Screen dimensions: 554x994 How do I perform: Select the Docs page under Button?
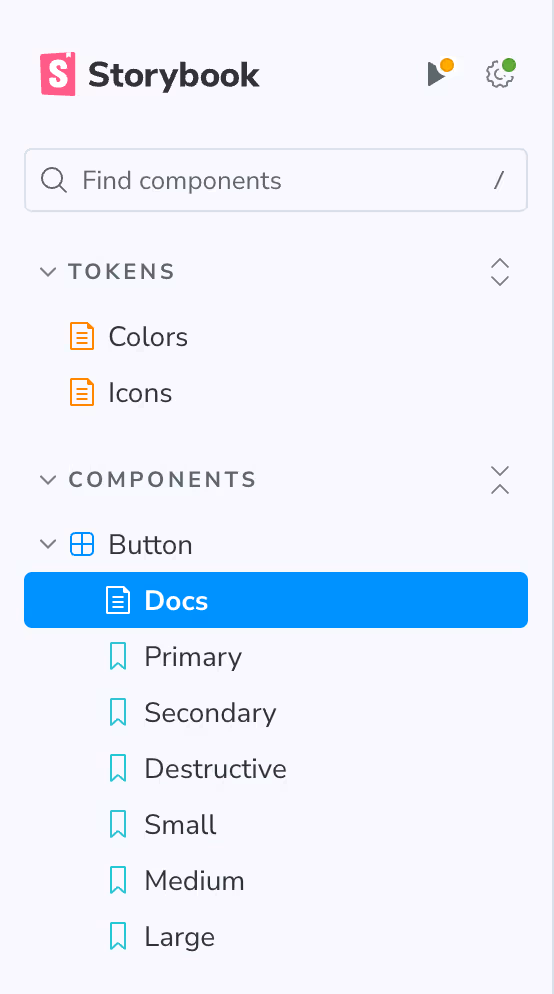tap(276, 600)
